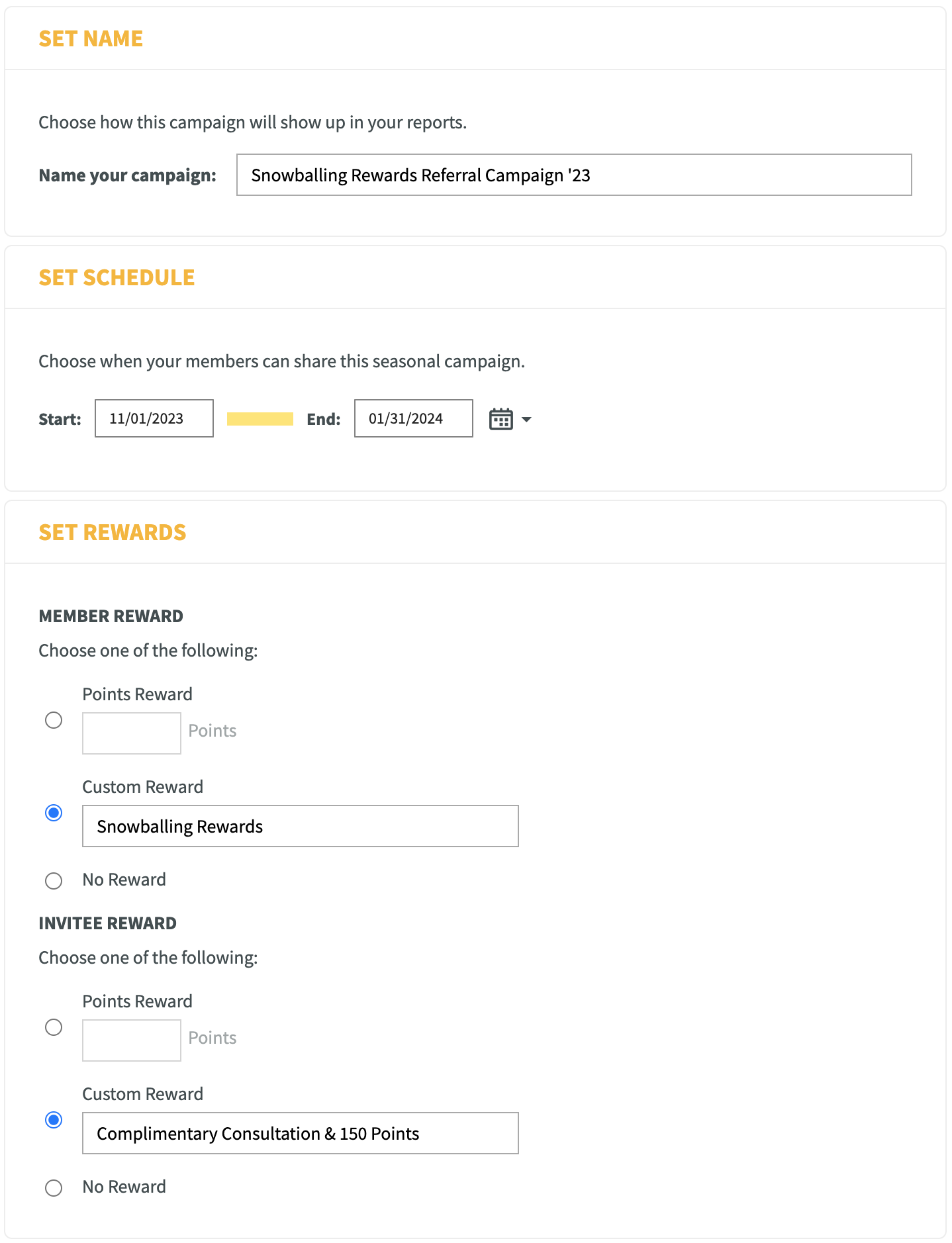Click the campaign name text field

click(x=574, y=175)
